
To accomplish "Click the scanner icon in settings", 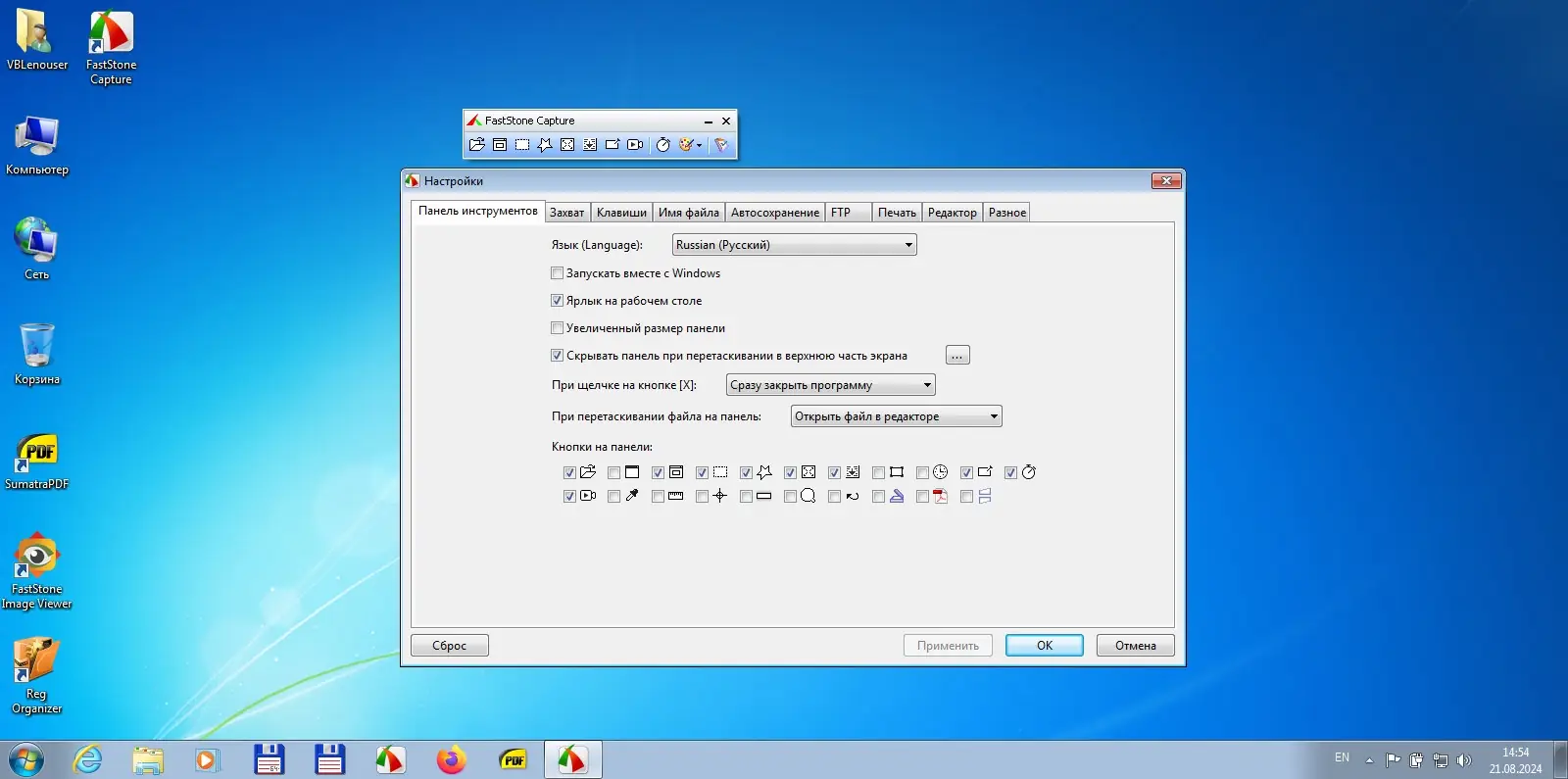I will 897,496.
